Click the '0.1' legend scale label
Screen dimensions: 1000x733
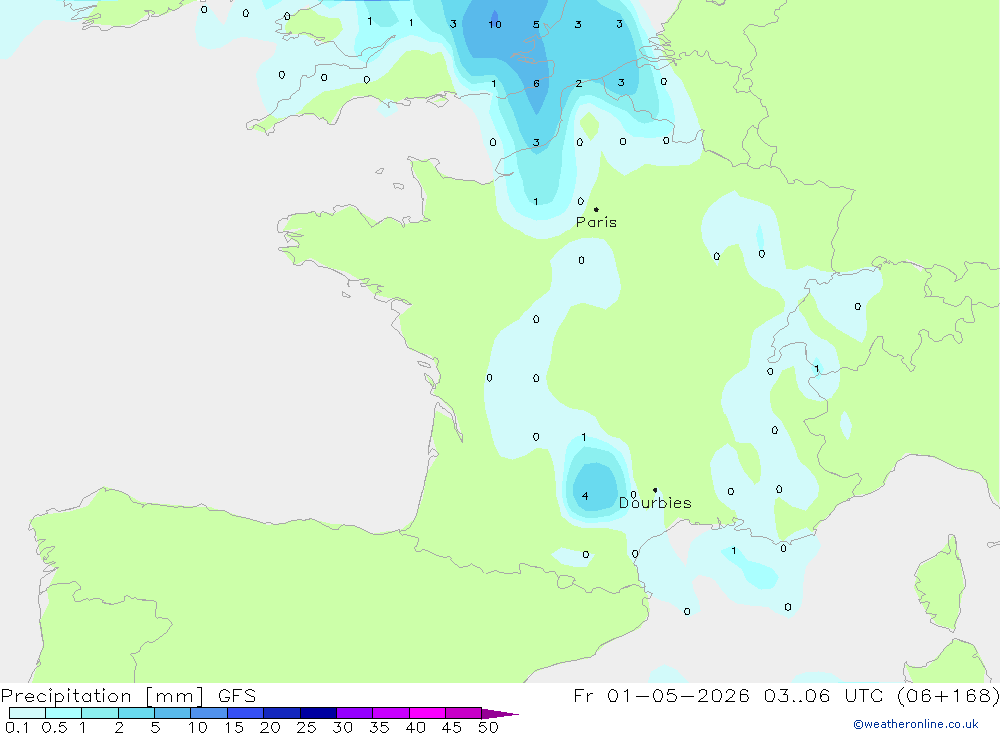pos(17,727)
